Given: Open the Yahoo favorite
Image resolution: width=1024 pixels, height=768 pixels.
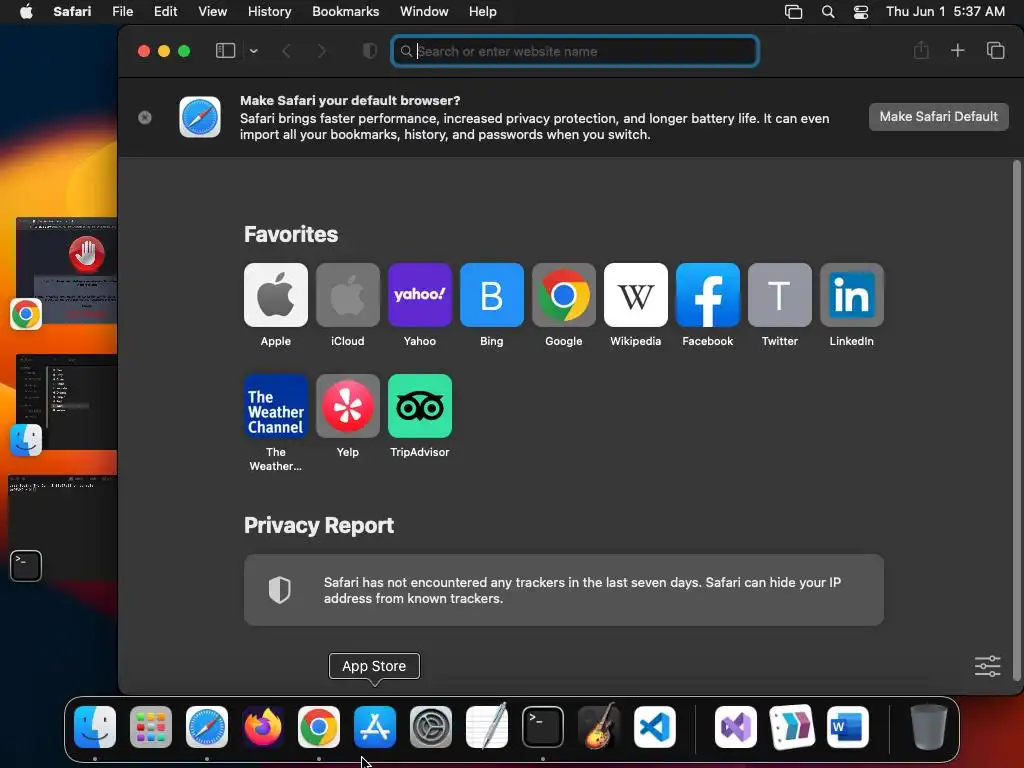Looking at the screenshot, I should tap(419, 295).
